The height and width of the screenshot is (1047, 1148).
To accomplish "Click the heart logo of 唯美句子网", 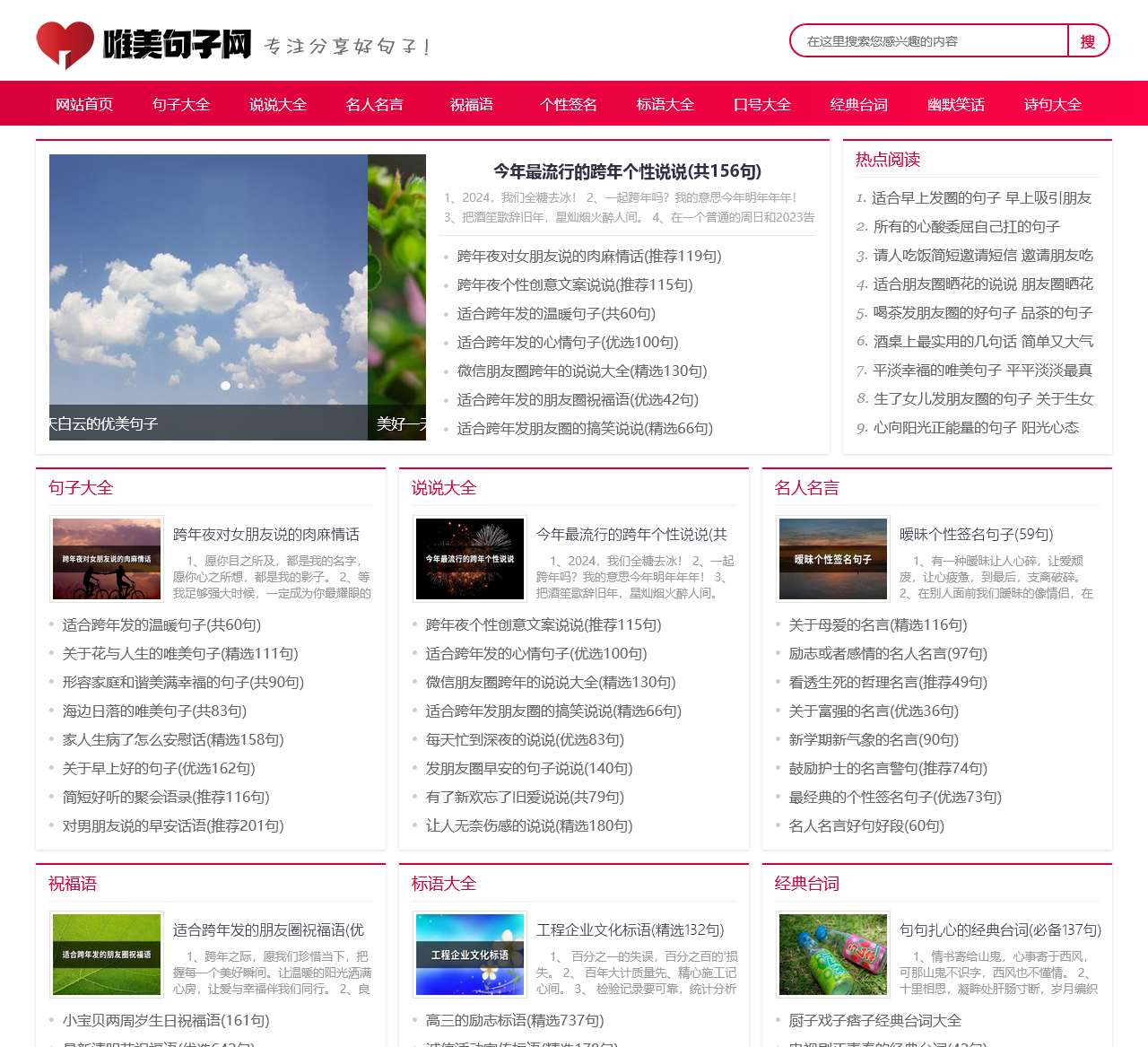I will (63, 42).
